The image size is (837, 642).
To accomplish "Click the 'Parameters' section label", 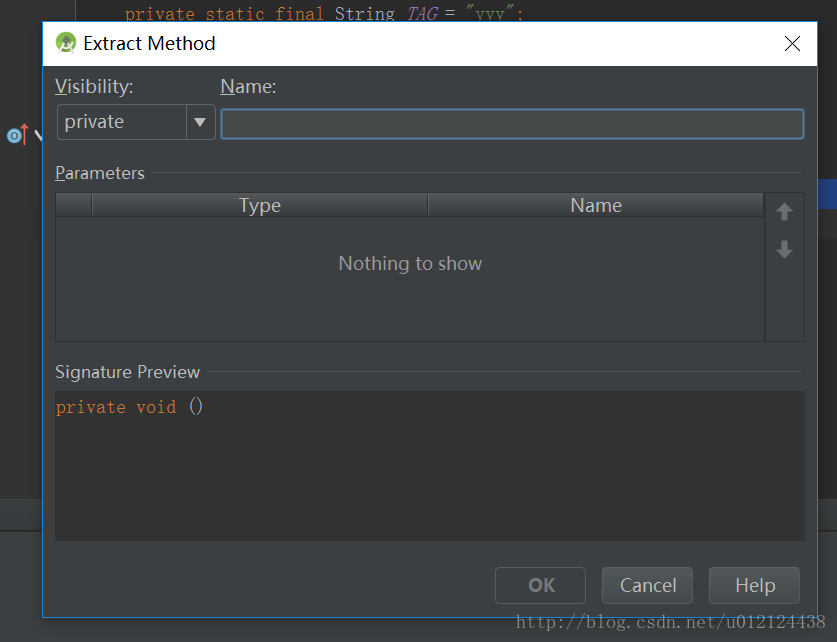I will 100,173.
